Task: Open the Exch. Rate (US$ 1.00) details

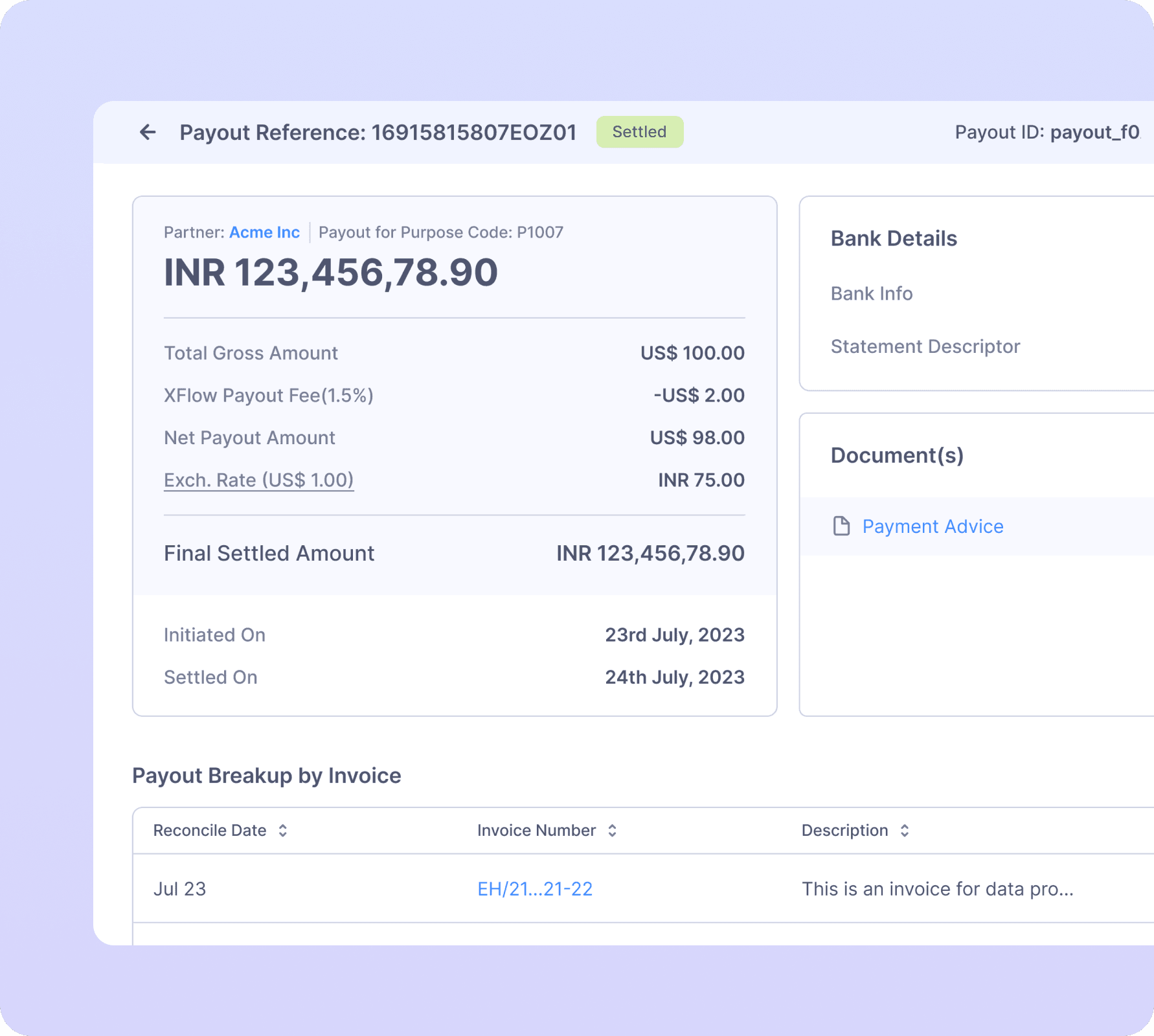Action: (258, 480)
